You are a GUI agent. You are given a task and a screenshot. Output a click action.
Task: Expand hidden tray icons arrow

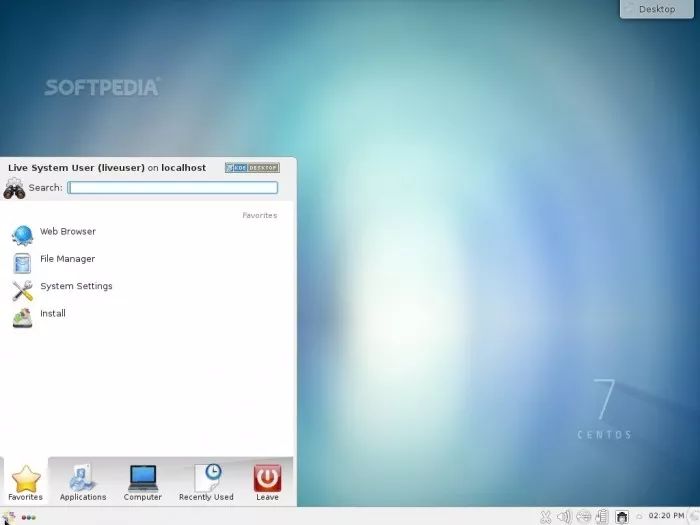(639, 517)
